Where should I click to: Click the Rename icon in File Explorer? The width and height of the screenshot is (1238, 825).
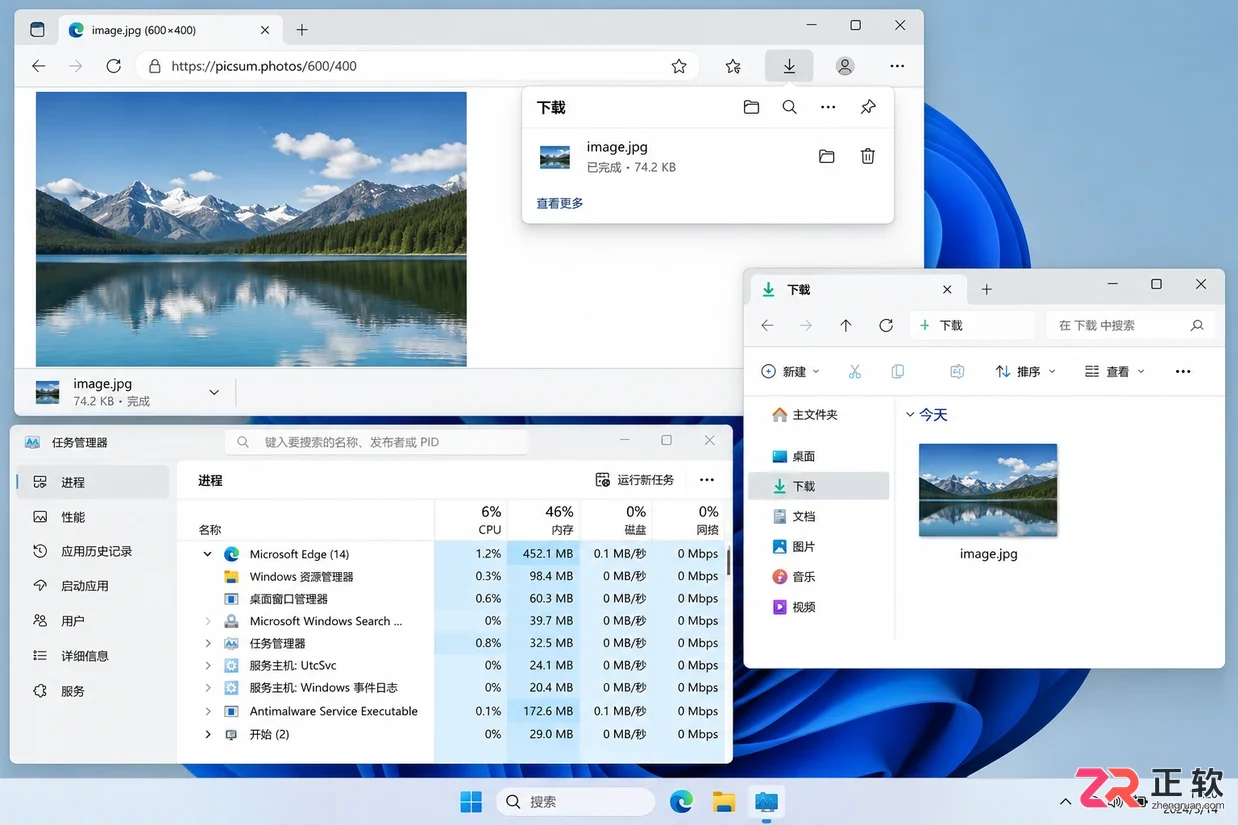click(x=957, y=371)
